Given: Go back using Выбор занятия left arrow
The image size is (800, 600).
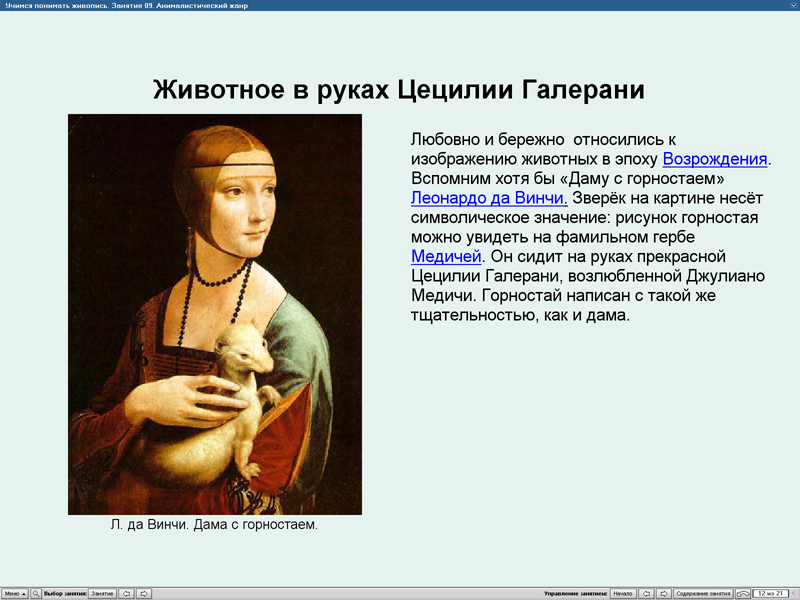Looking at the screenshot, I should coord(126,592).
